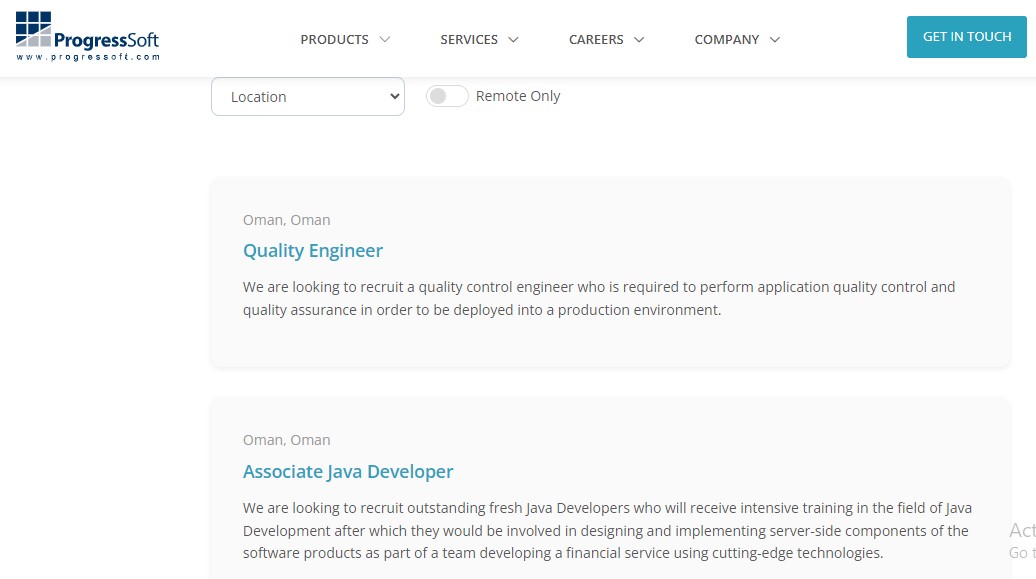Expand the chevron next to Products

(x=385, y=40)
